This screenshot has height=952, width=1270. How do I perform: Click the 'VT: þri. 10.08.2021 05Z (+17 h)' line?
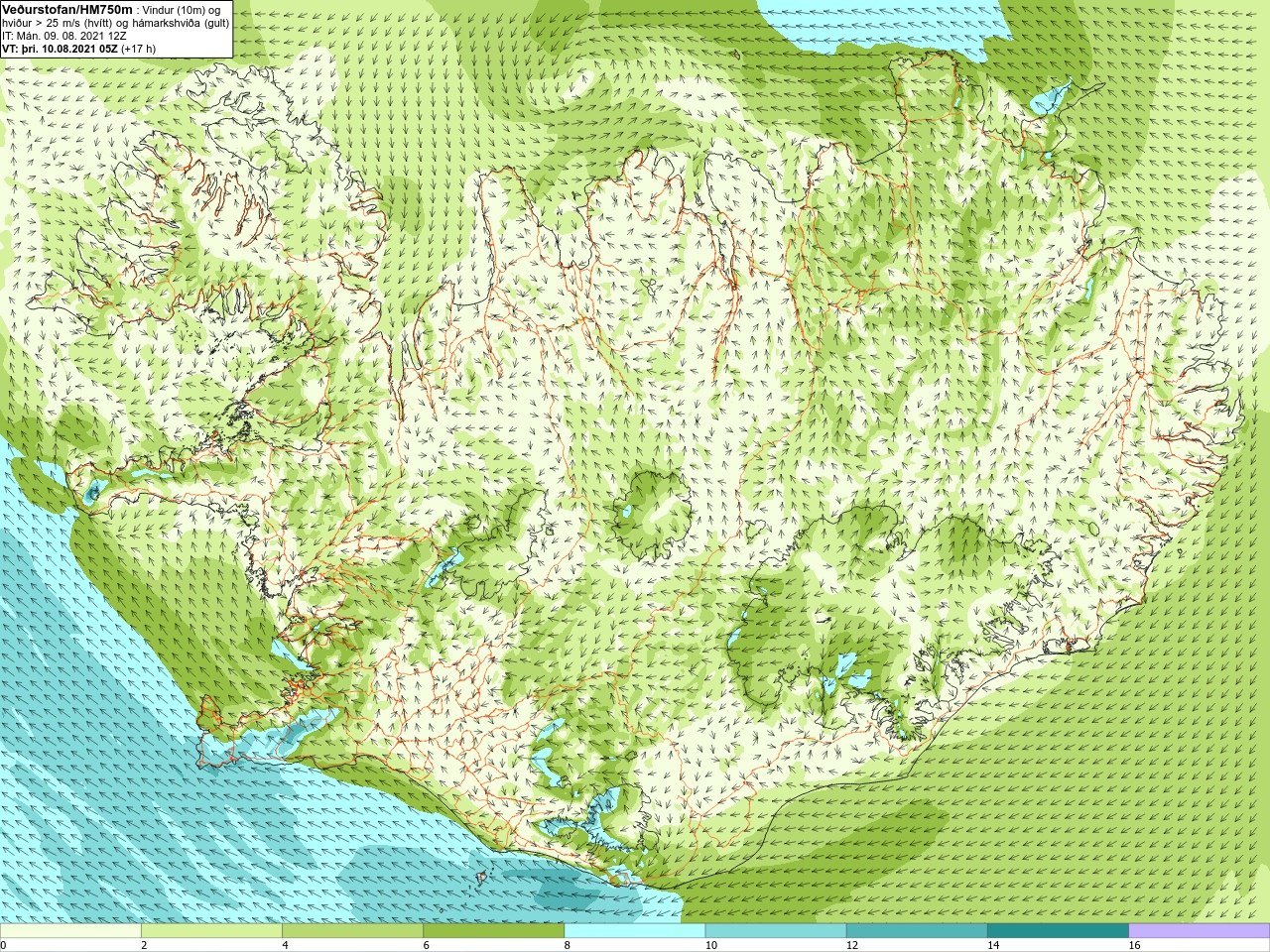coord(79,48)
